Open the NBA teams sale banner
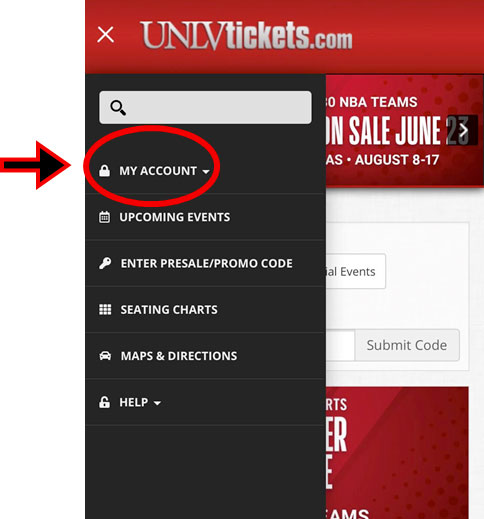Screen dimensions: 484x519 coord(405,130)
